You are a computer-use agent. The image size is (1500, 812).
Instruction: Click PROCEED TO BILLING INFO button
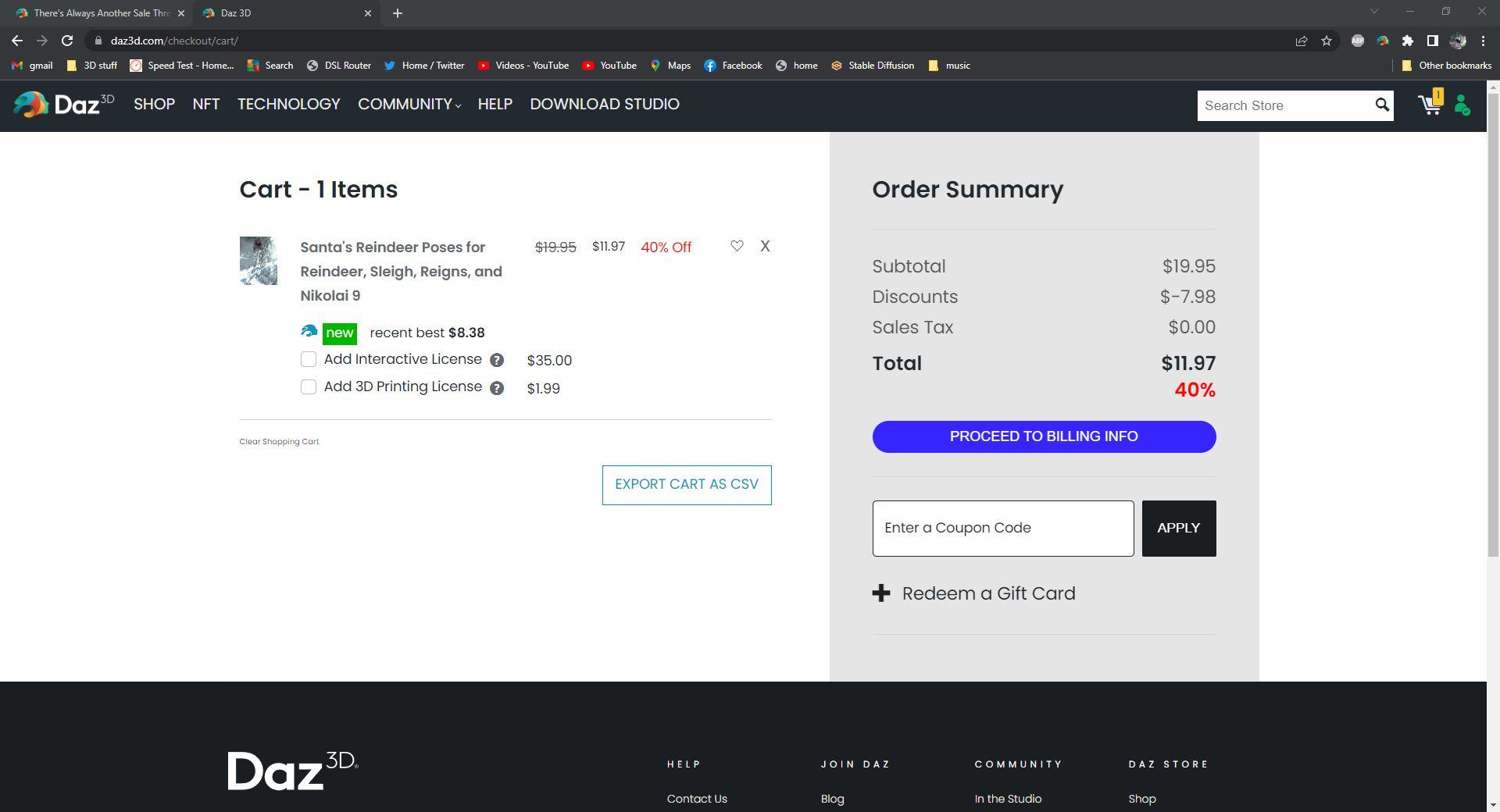click(x=1044, y=436)
